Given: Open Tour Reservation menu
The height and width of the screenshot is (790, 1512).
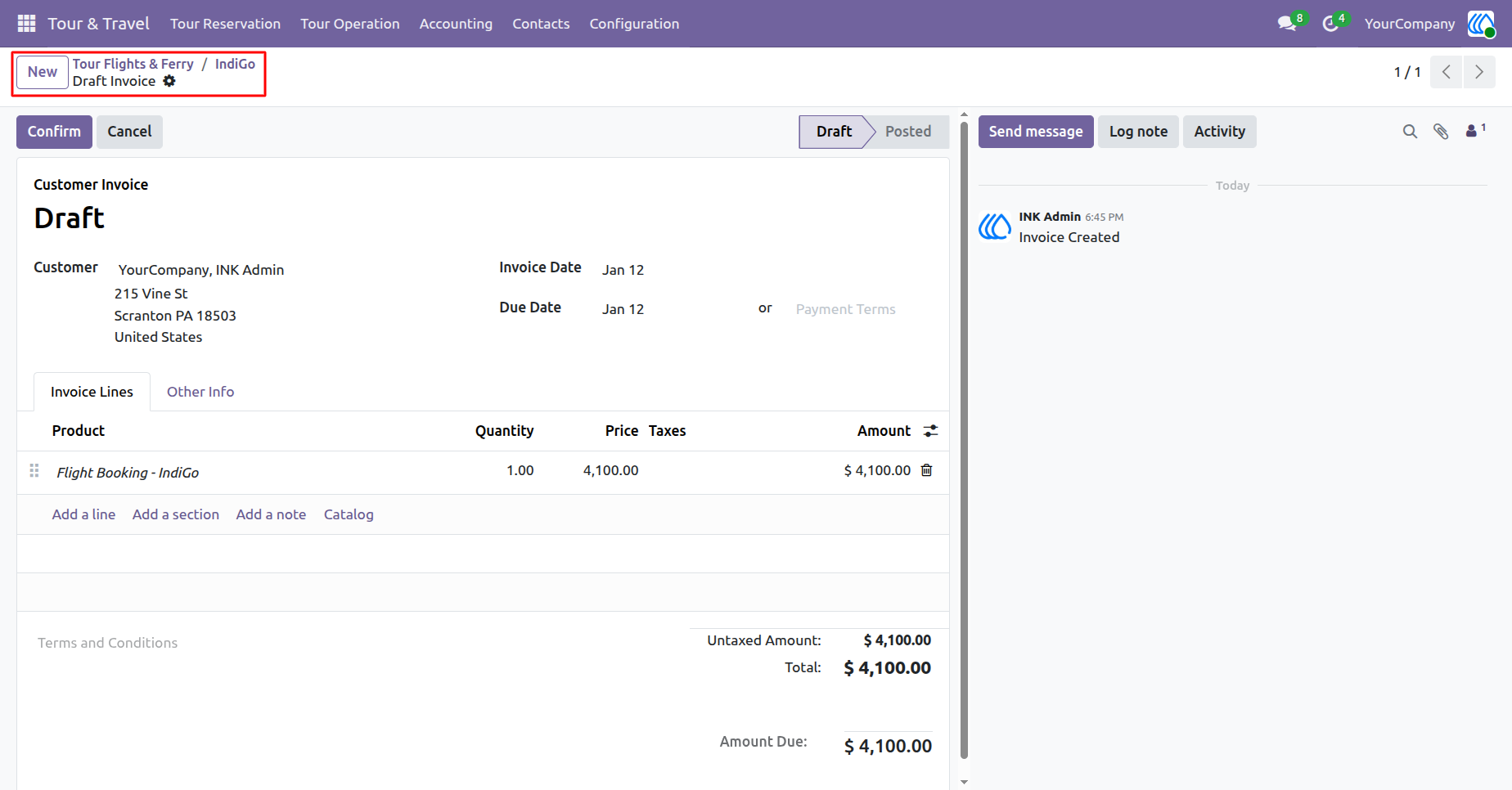Looking at the screenshot, I should [x=225, y=24].
